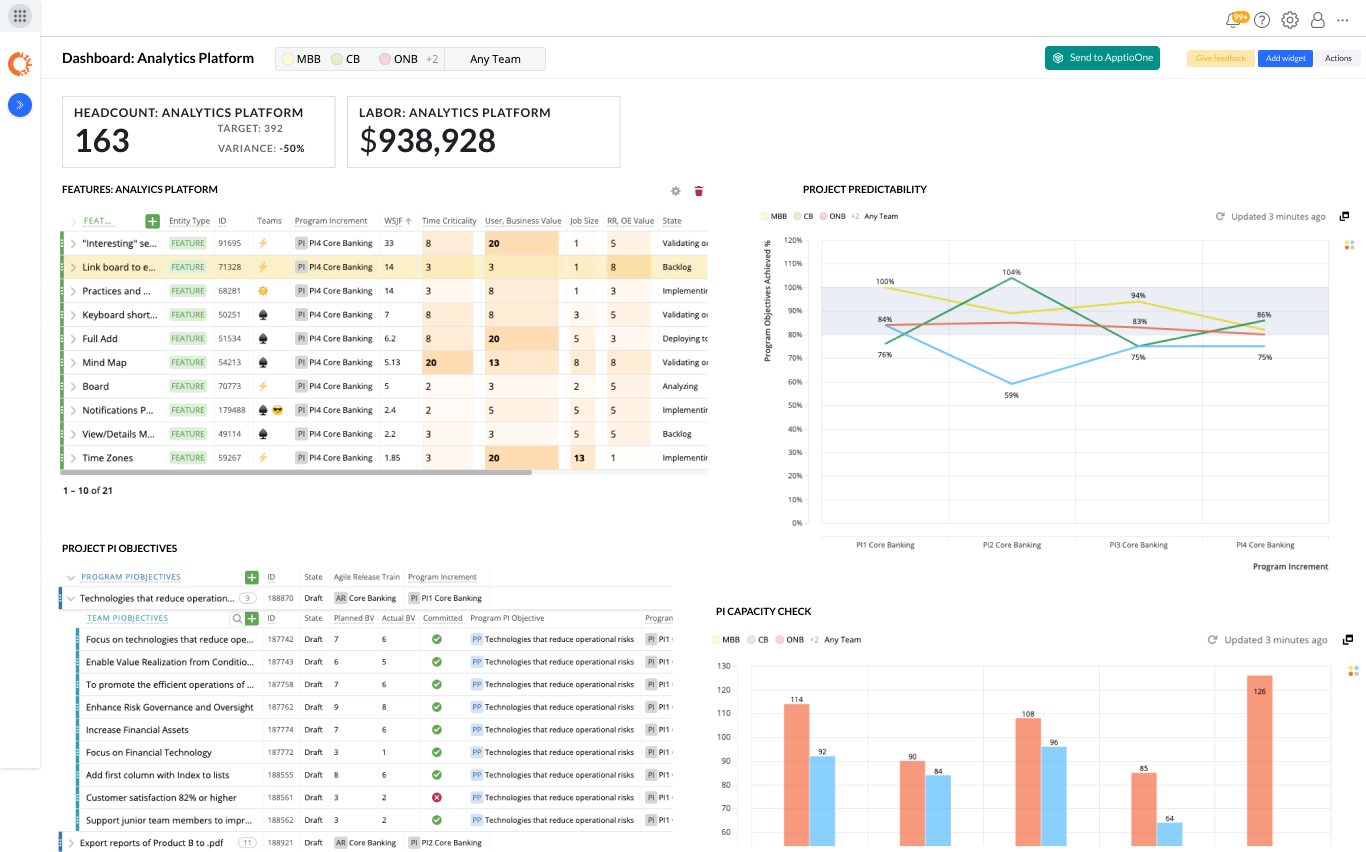Click the Add widget button
This screenshot has width=1366, height=852.
1285,59
